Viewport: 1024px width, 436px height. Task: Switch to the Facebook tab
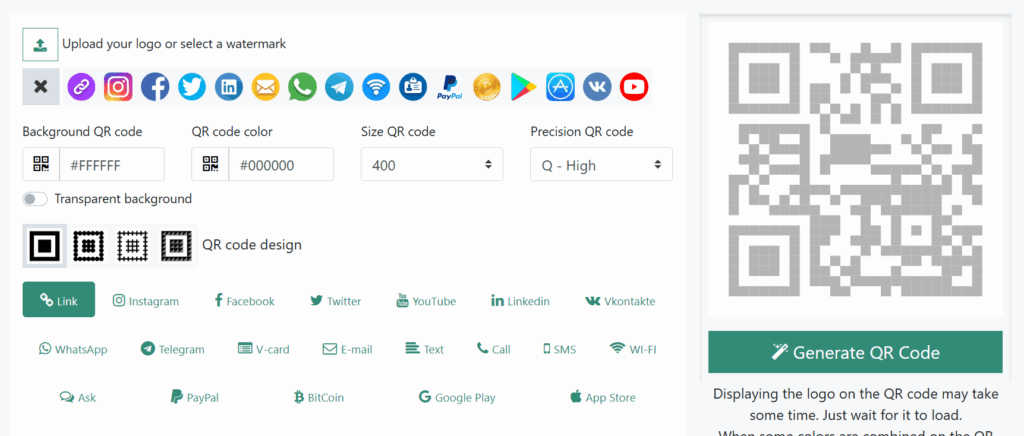pyautogui.click(x=245, y=301)
